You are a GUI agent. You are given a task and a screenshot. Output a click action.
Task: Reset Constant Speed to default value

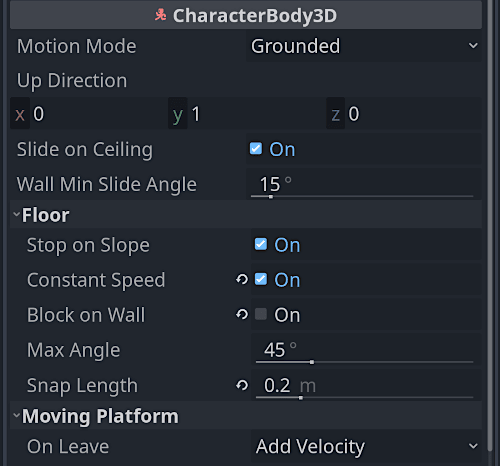[x=242, y=279]
